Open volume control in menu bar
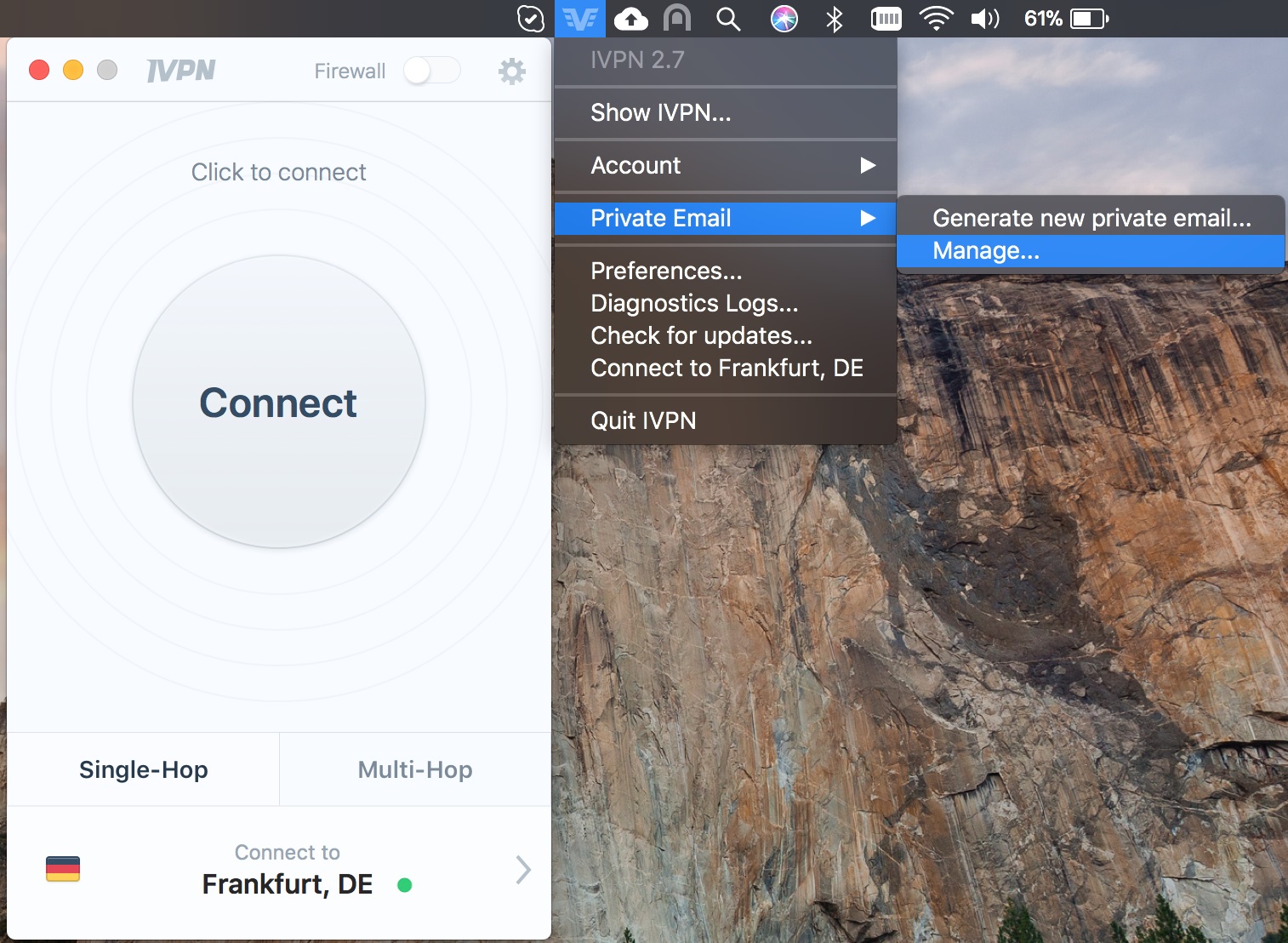 coord(985,19)
